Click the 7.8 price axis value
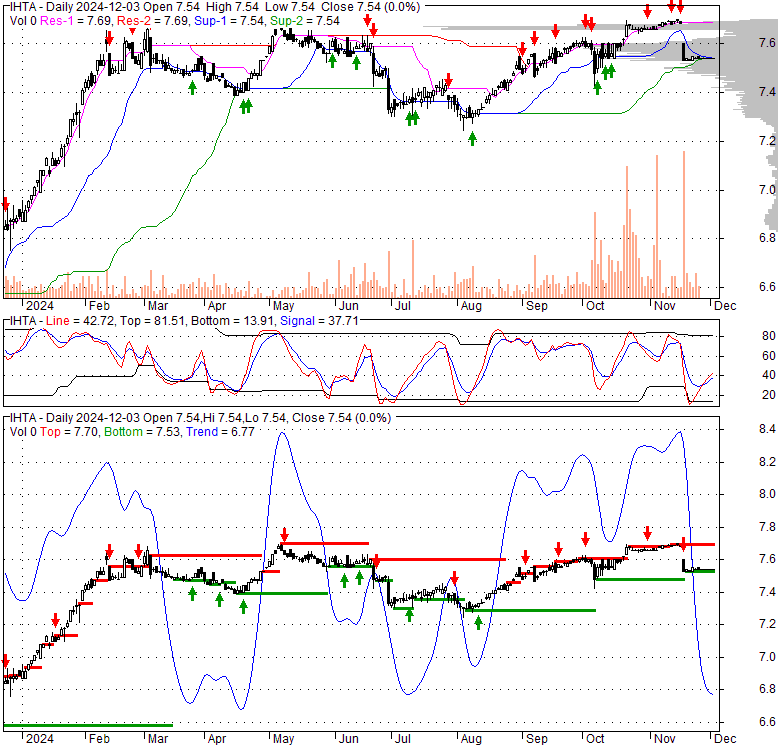 click(767, 527)
